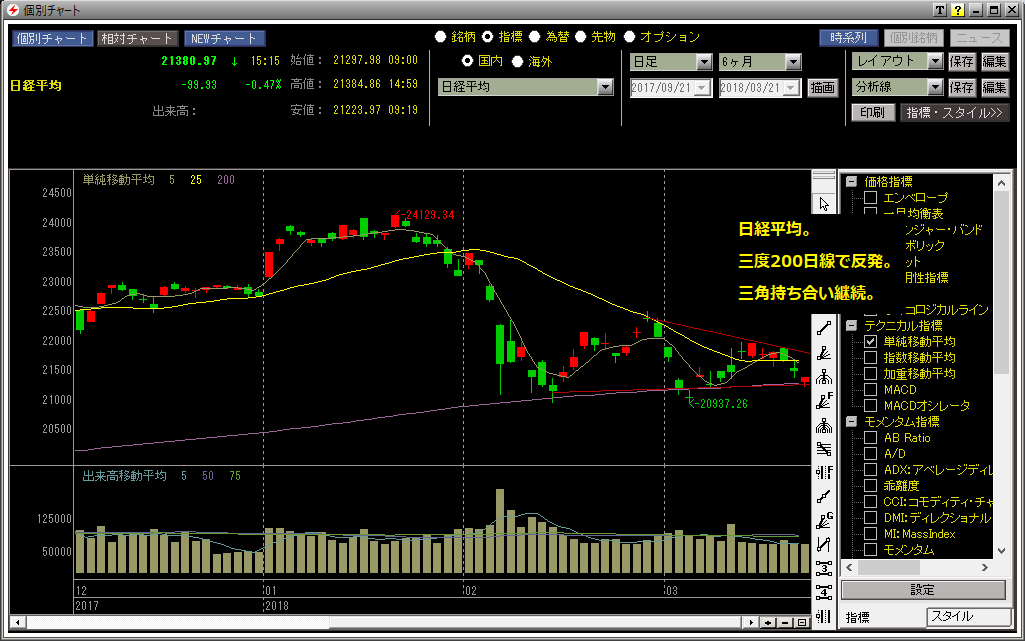This screenshot has width=1025, height=641.
Task: Switch to 相対チャート tab
Action: point(137,39)
